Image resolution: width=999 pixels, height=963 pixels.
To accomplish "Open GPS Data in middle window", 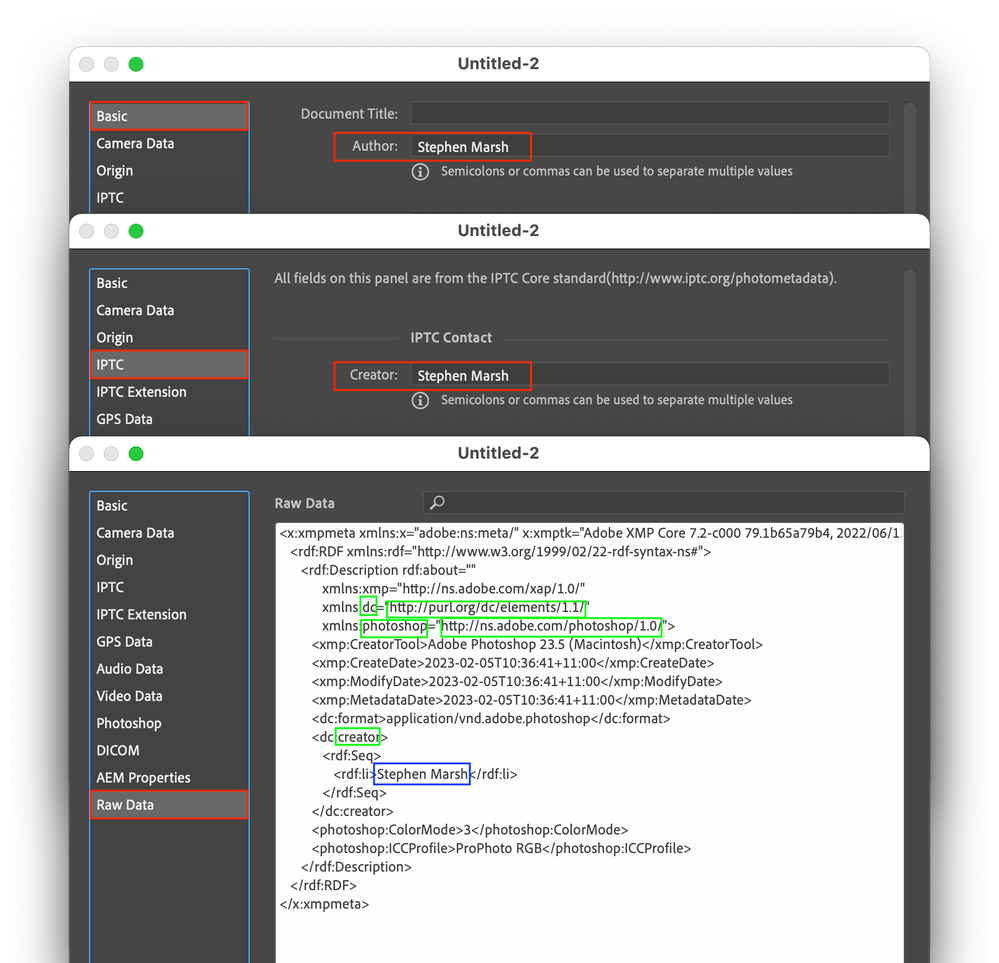I will click(169, 419).
